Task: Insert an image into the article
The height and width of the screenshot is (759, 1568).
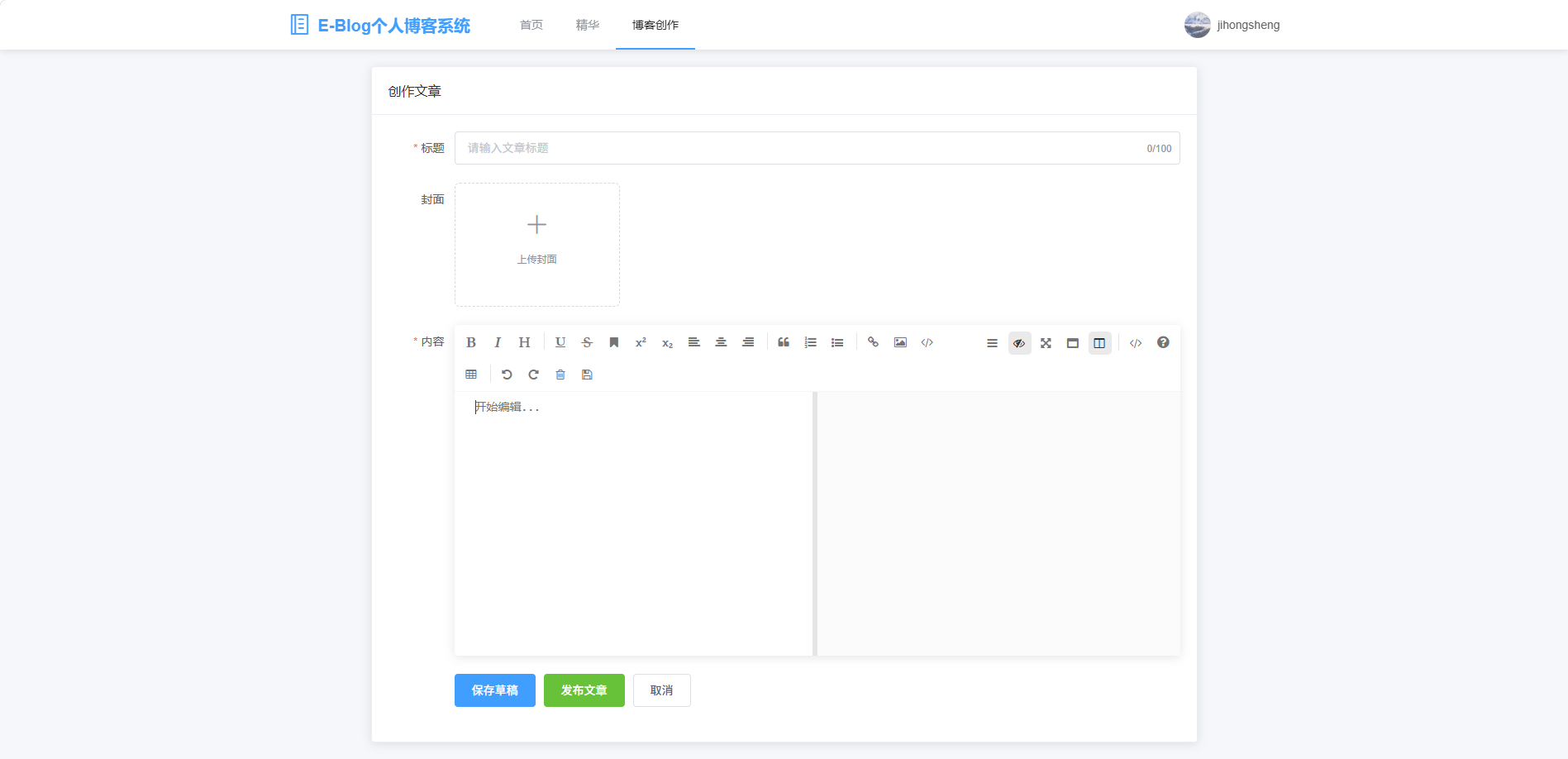Action: [x=900, y=342]
